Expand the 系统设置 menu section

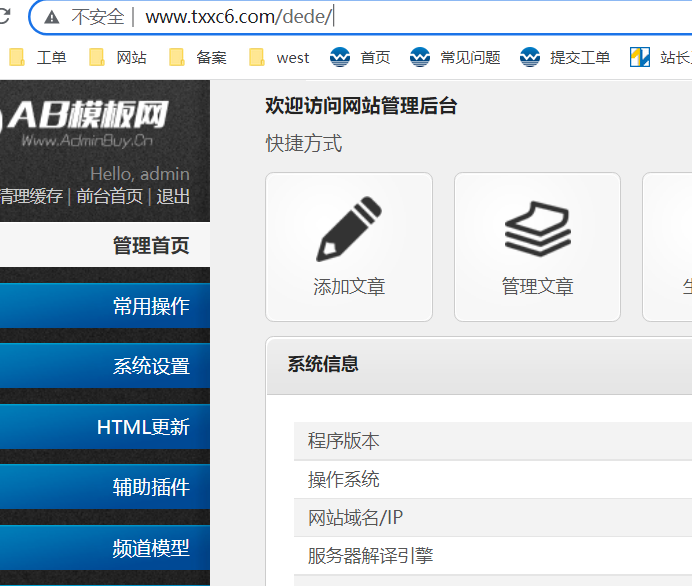point(105,366)
